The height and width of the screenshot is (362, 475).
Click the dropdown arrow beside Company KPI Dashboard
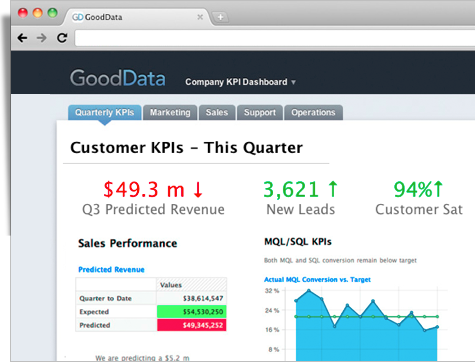point(293,82)
